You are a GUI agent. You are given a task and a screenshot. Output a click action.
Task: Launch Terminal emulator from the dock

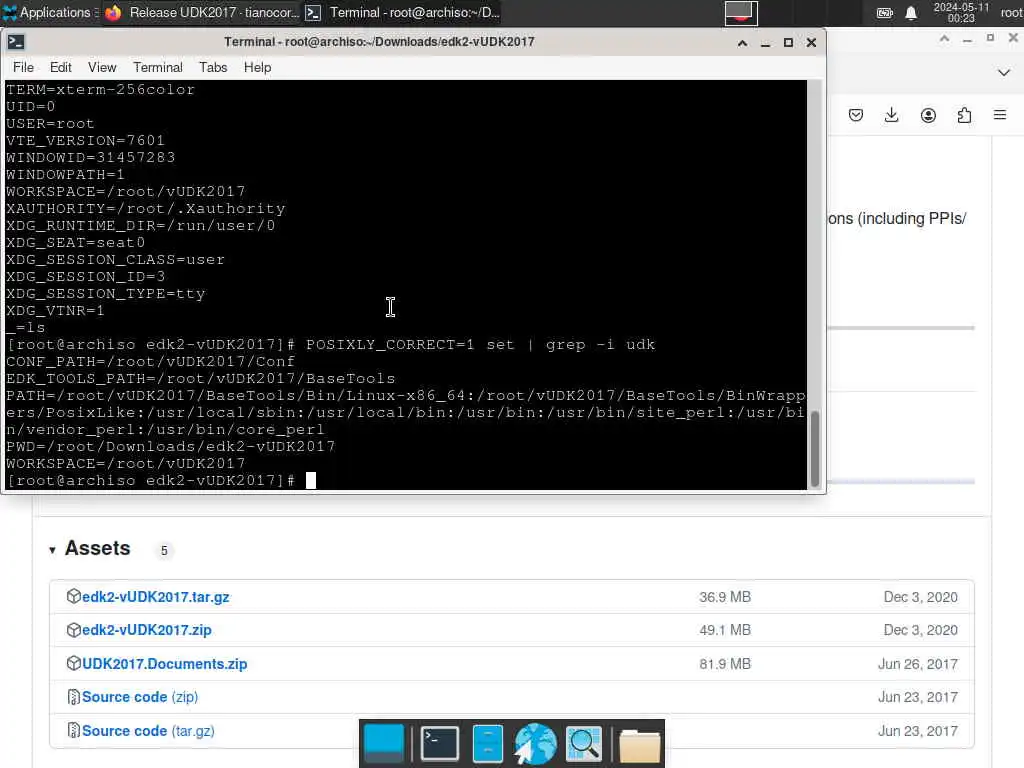pos(440,743)
